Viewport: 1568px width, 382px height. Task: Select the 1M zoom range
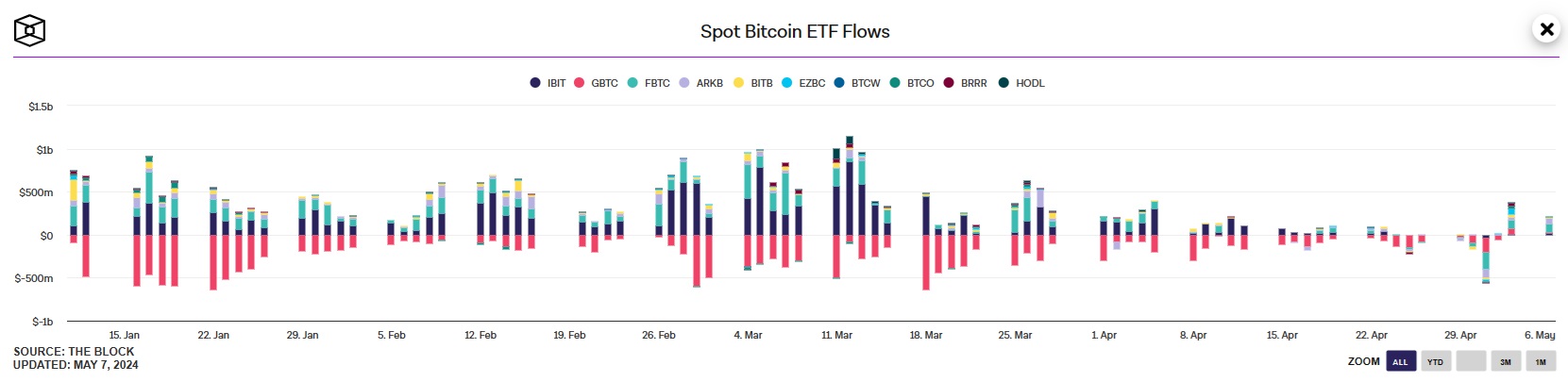[1541, 361]
